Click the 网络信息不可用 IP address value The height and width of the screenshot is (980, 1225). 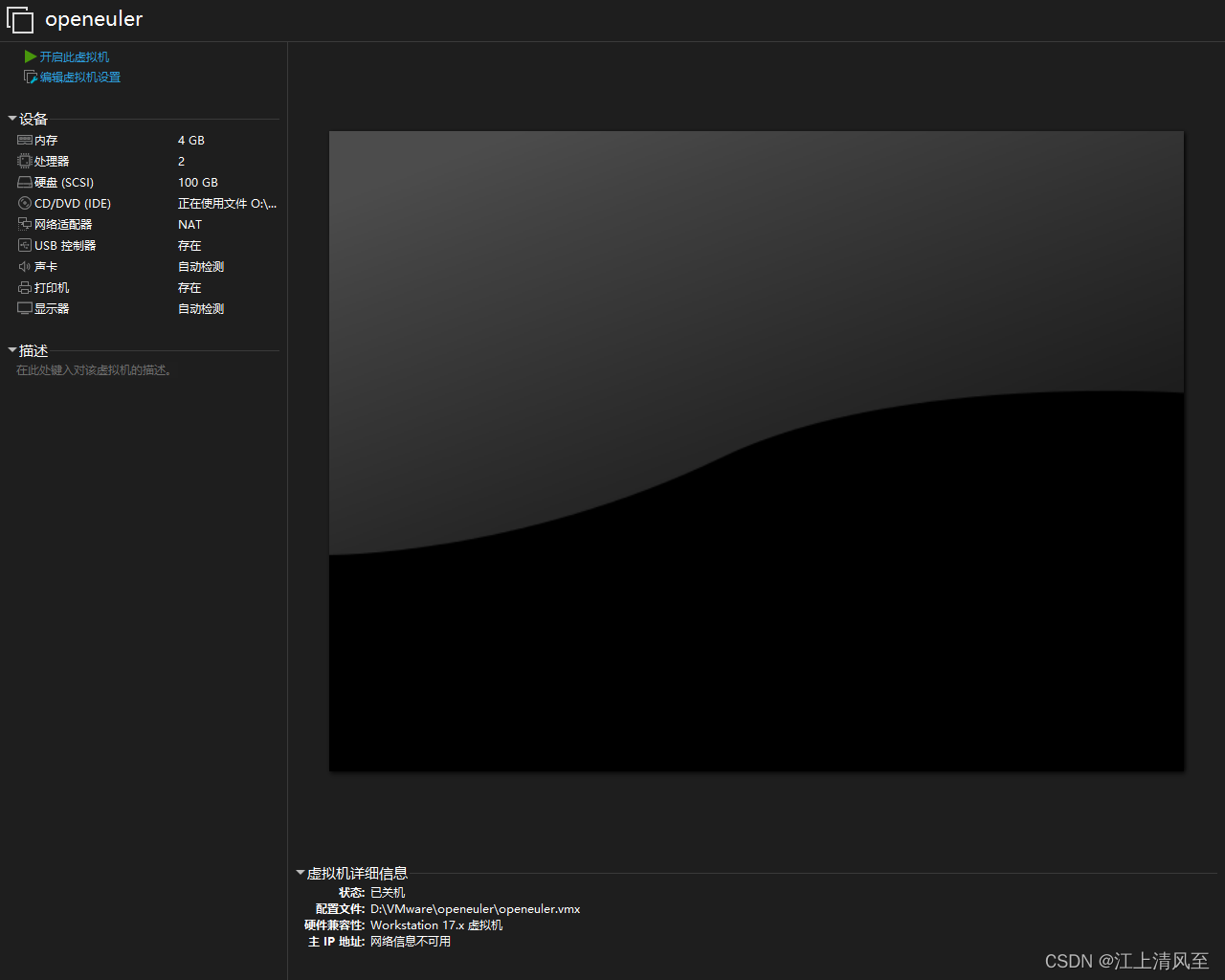coord(411,942)
